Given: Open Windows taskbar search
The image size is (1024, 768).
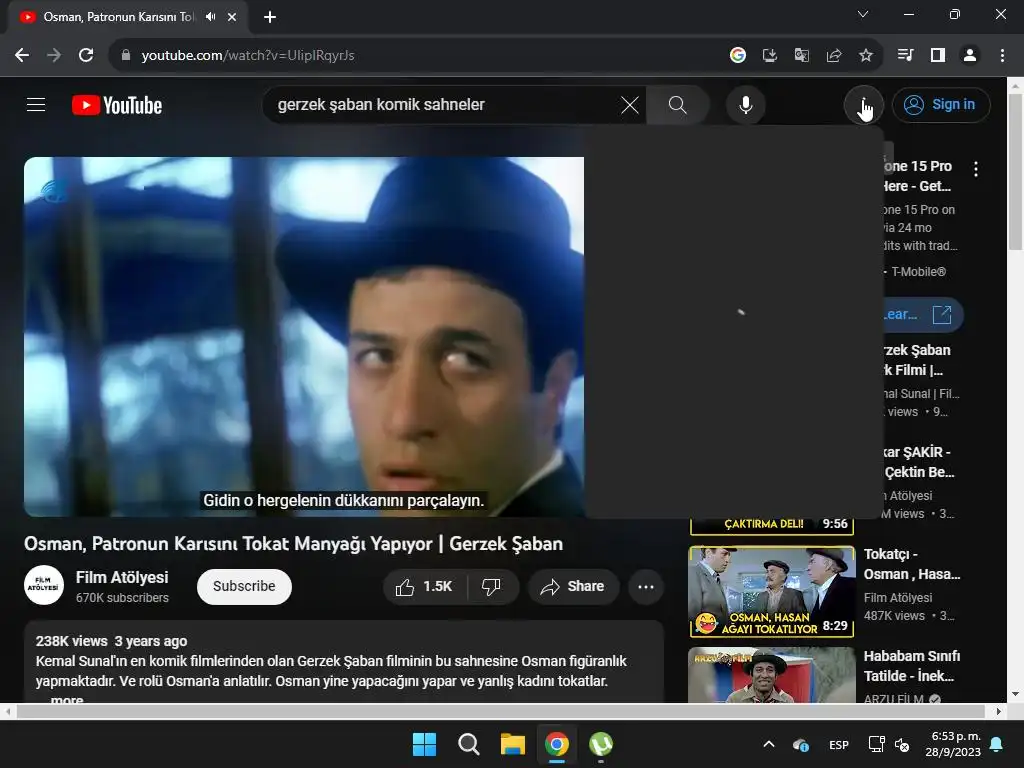Looking at the screenshot, I should [468, 744].
